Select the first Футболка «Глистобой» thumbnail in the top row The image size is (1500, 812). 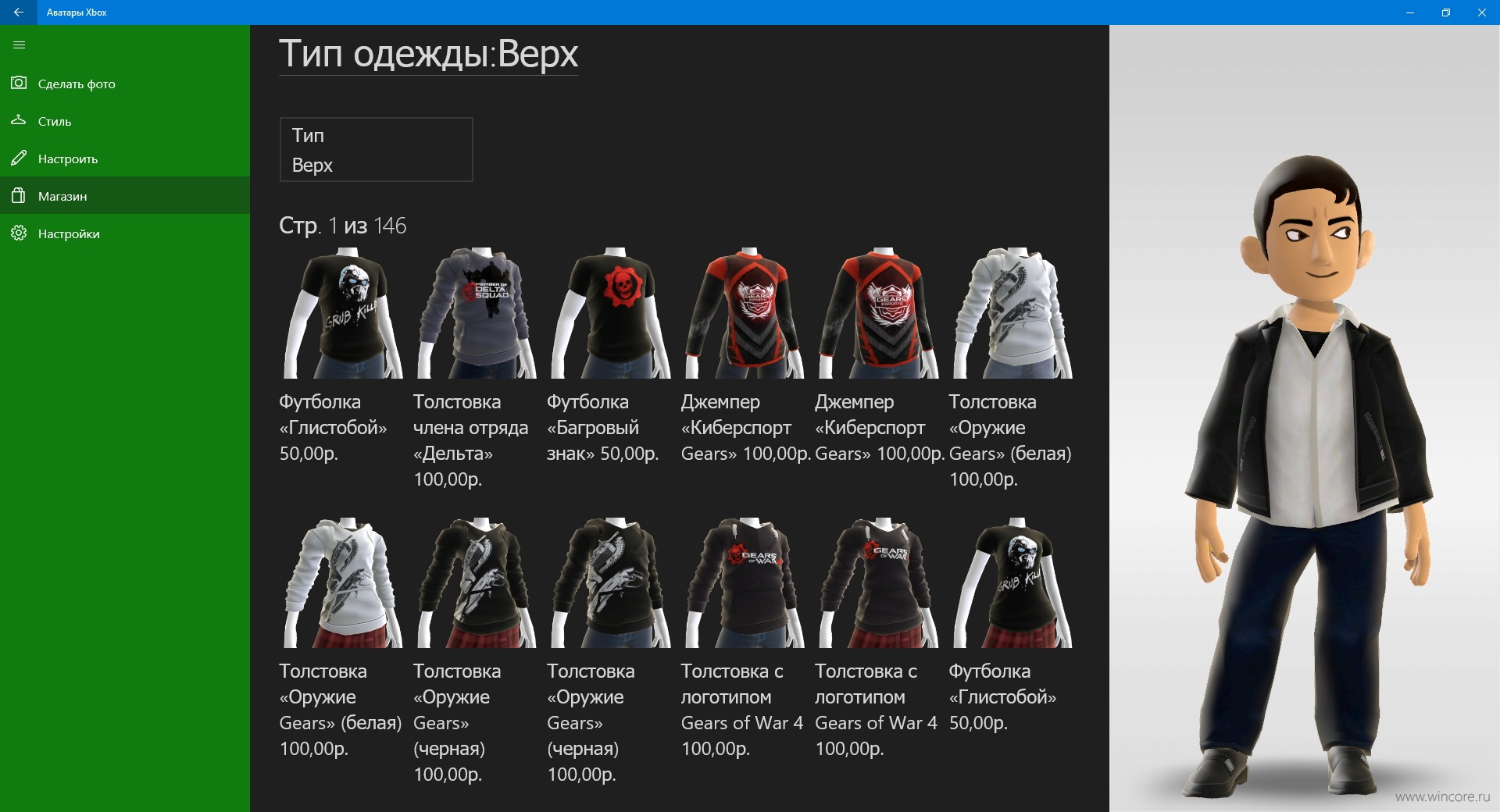(342, 313)
